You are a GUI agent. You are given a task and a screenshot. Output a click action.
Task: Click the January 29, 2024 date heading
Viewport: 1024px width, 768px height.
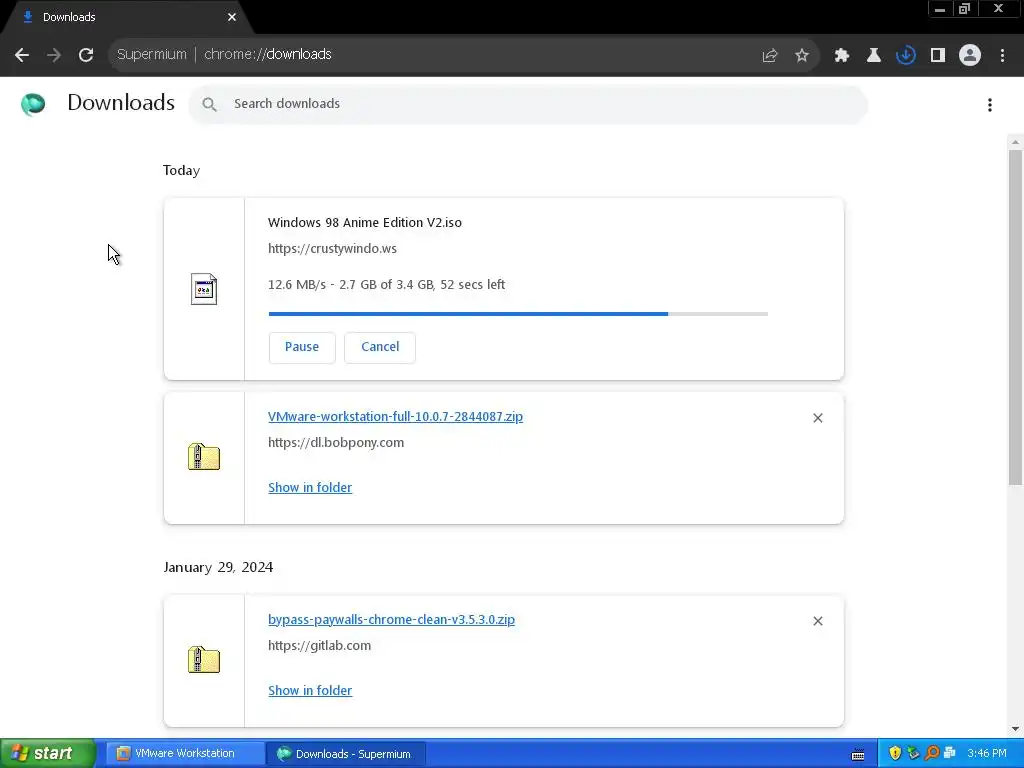(218, 567)
